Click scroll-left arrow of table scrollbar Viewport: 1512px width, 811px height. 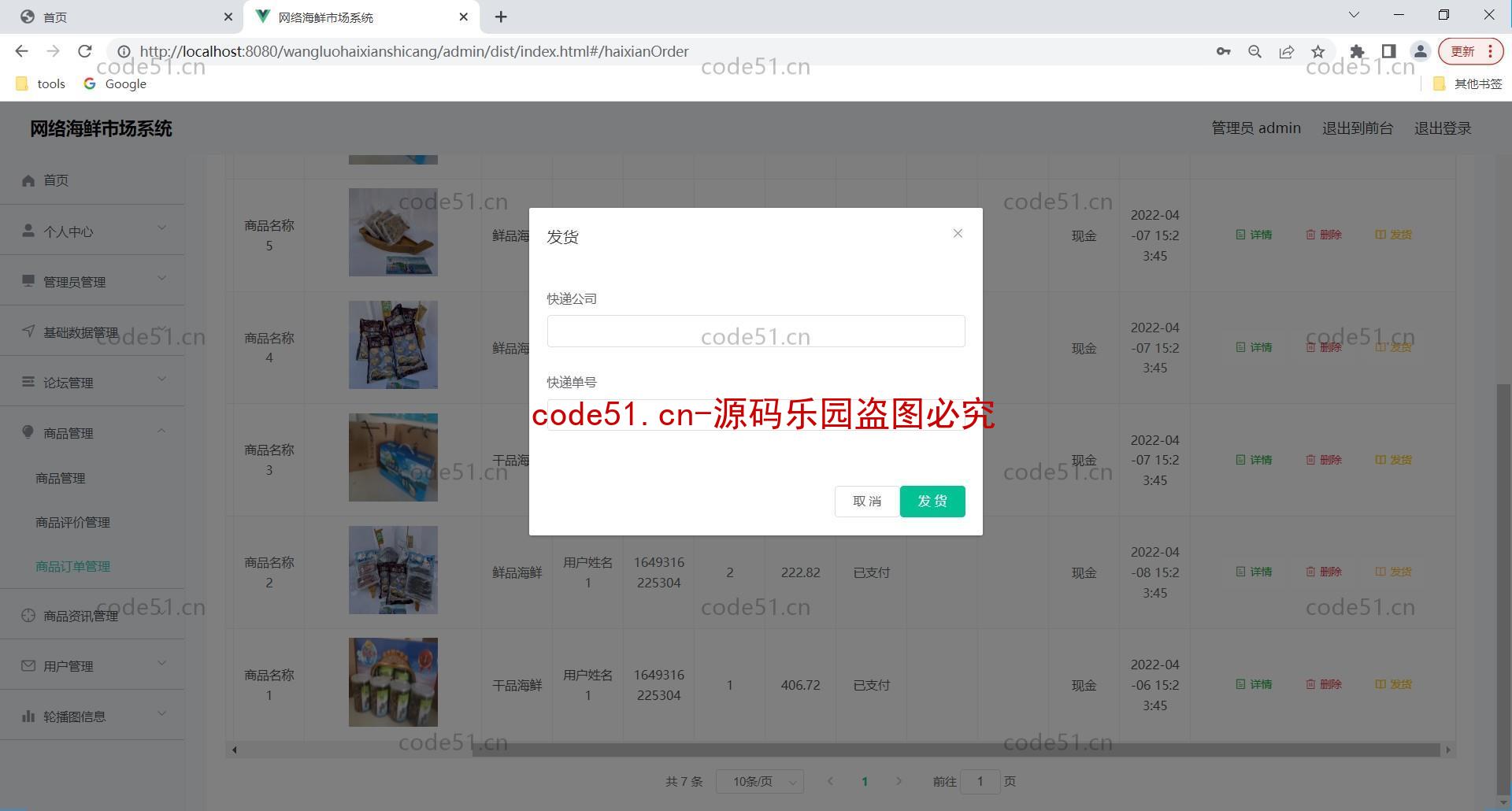tap(234, 750)
